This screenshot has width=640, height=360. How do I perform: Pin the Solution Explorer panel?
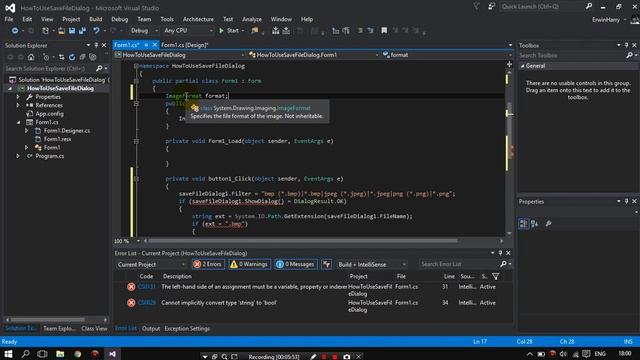96,45
